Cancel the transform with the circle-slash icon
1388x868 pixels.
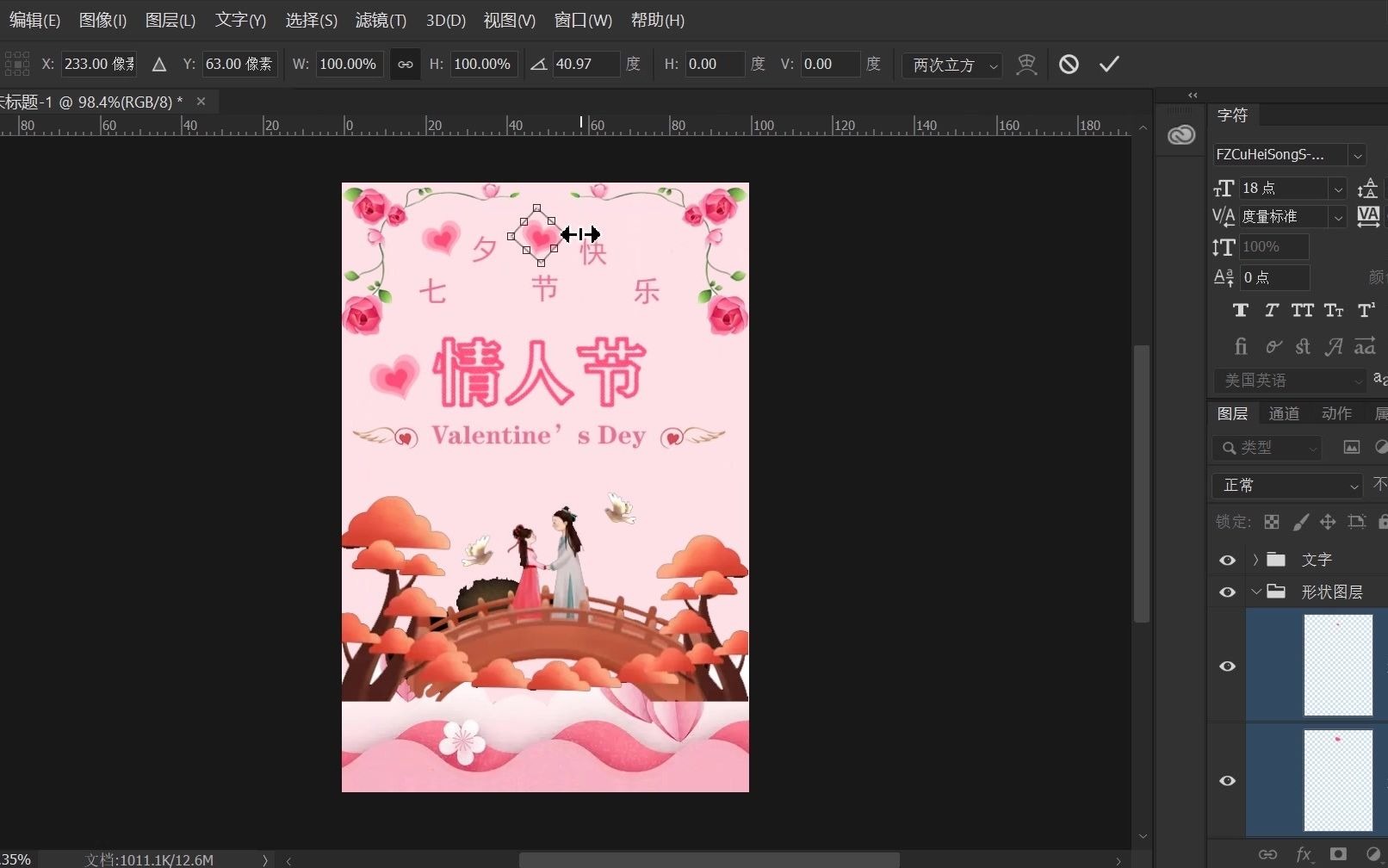click(1069, 64)
